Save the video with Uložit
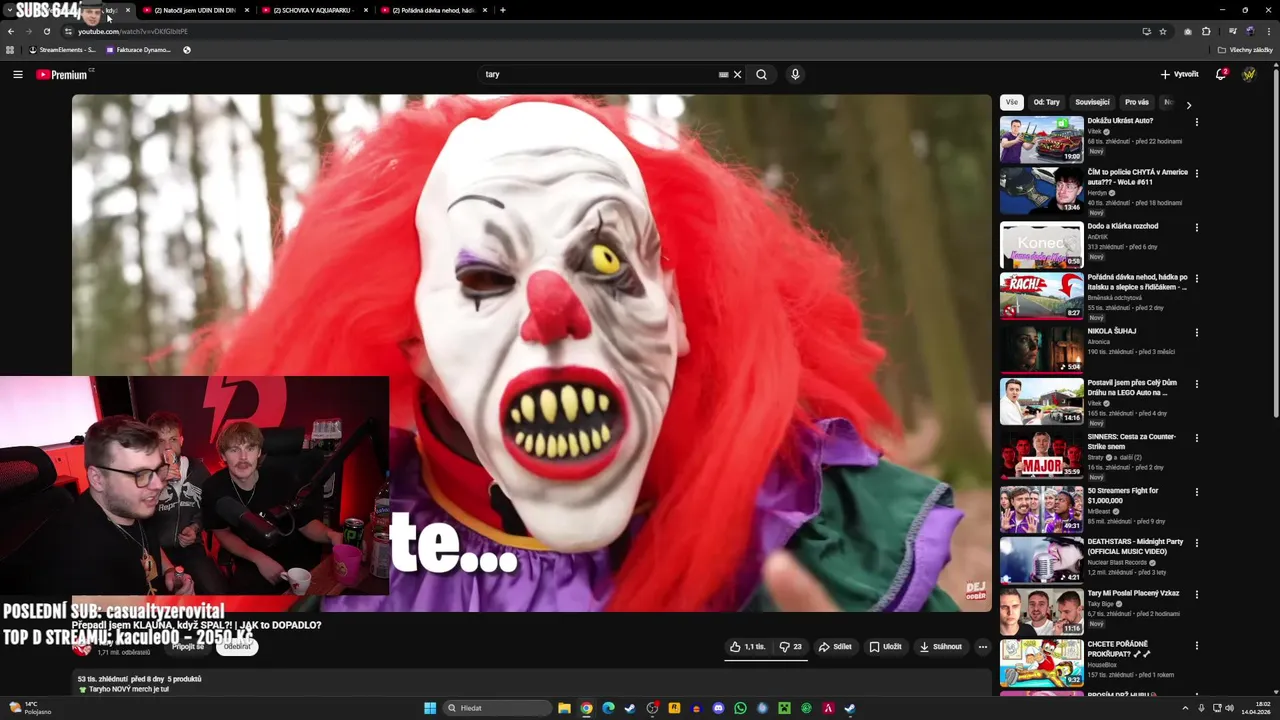Image resolution: width=1280 pixels, height=720 pixels. click(x=885, y=647)
